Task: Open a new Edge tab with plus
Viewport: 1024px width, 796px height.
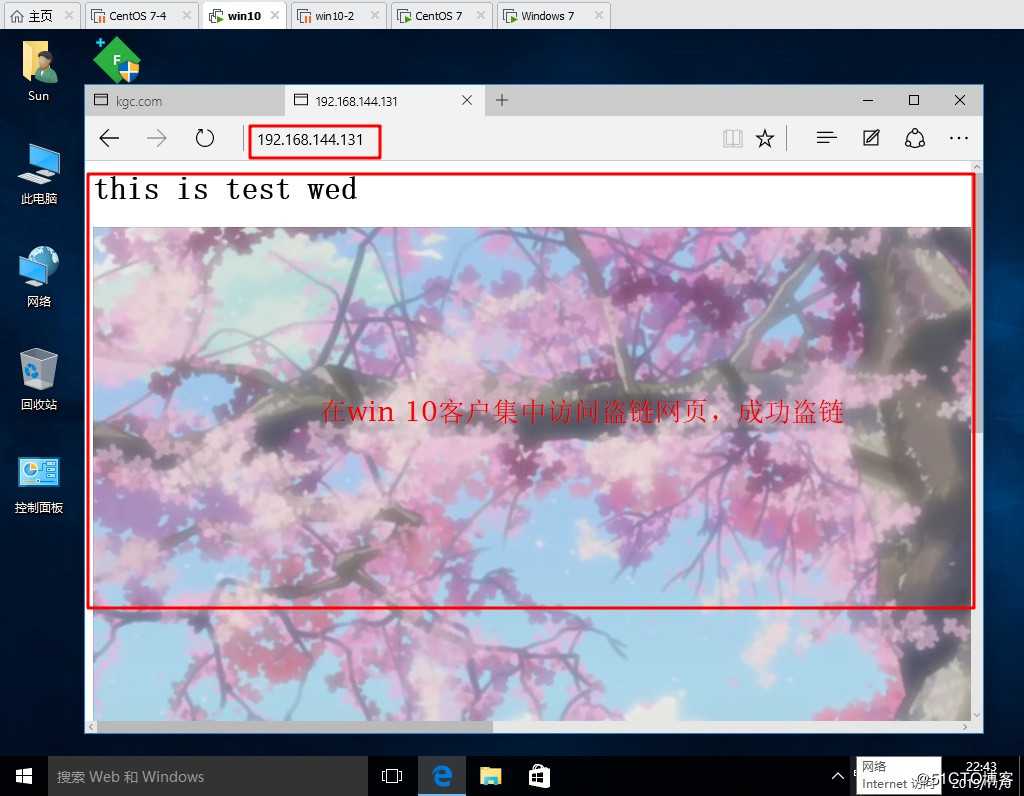Action: (x=502, y=100)
